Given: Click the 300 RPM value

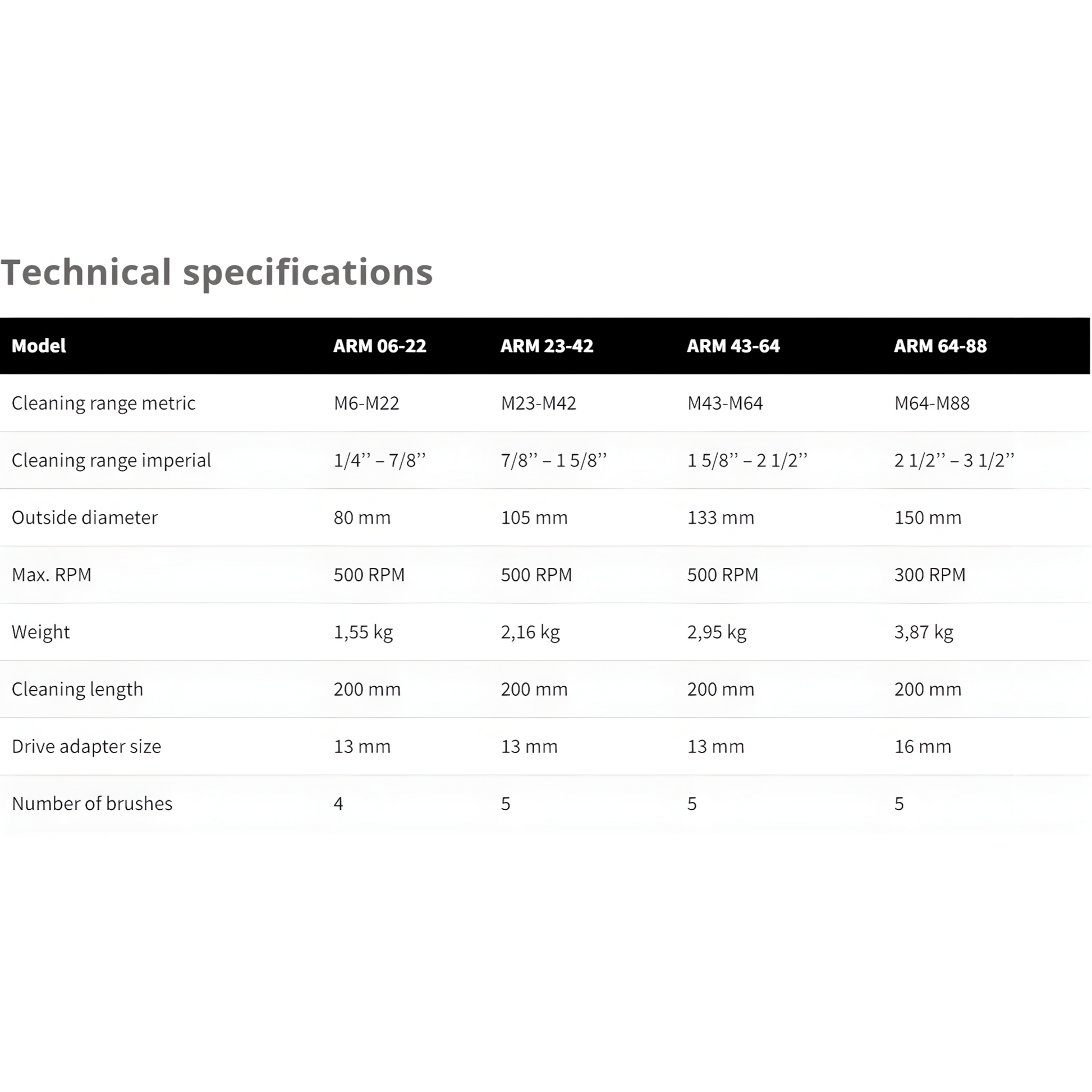Looking at the screenshot, I should pyautogui.click(x=930, y=575).
